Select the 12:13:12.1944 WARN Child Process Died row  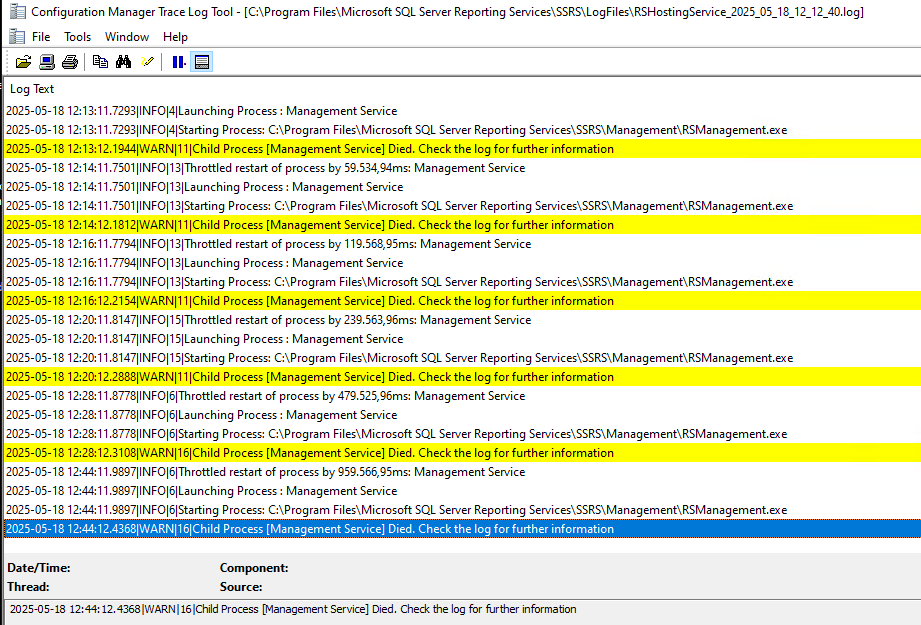(x=462, y=149)
